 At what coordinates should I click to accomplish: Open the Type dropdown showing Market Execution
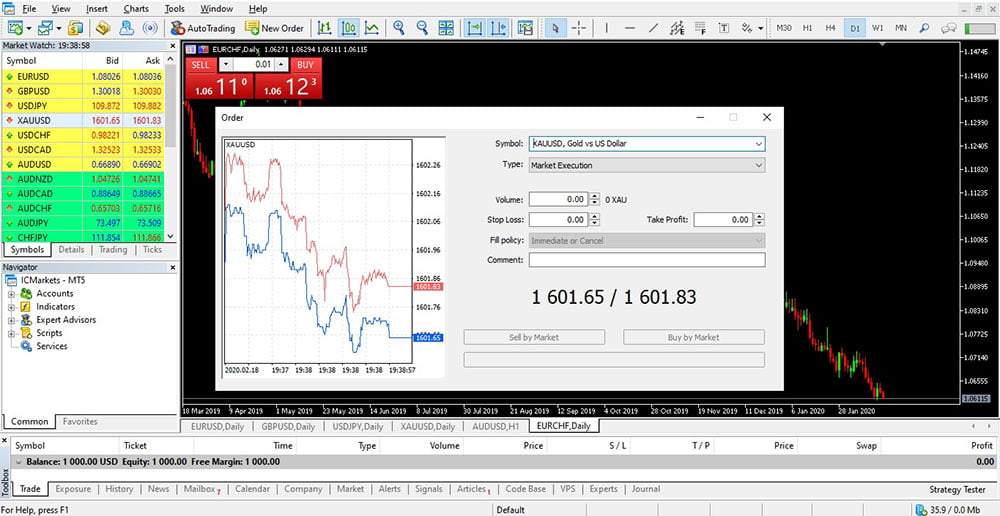[x=647, y=165]
